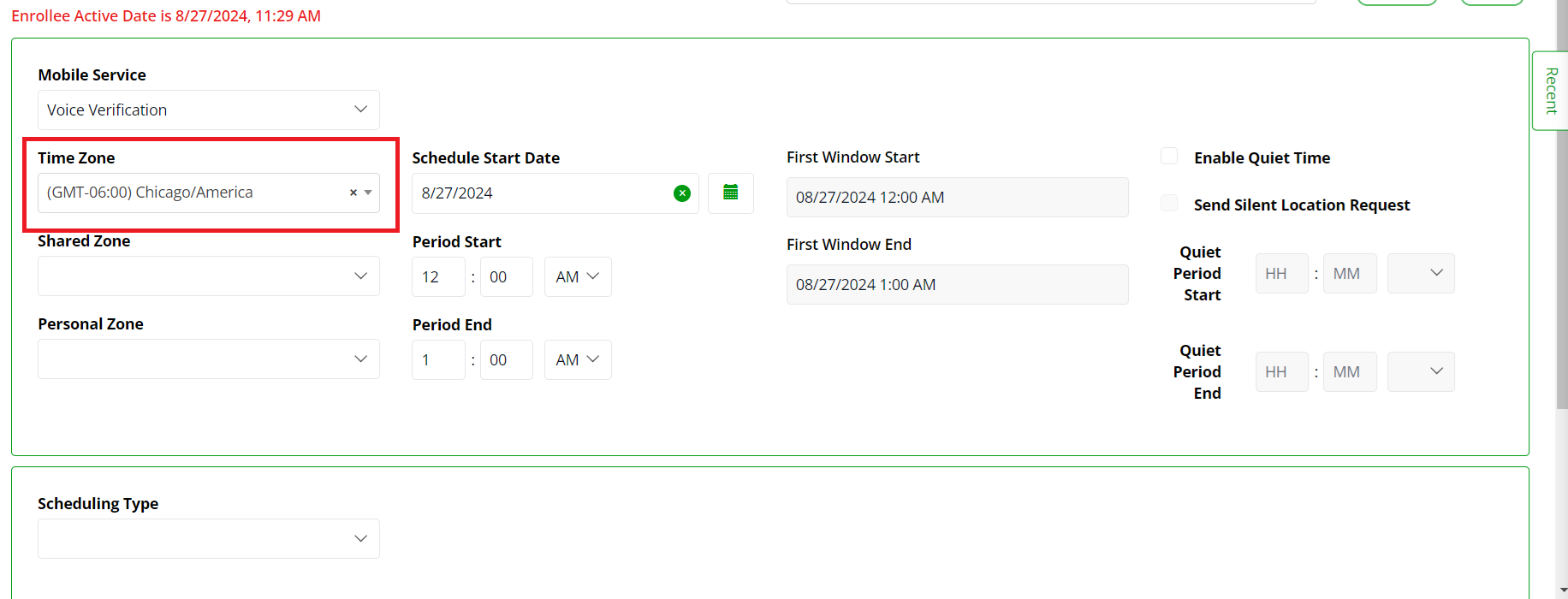Screen dimensions: 1568x599
Task: Open the Time Zone dropdown arrow
Action: [x=368, y=193]
